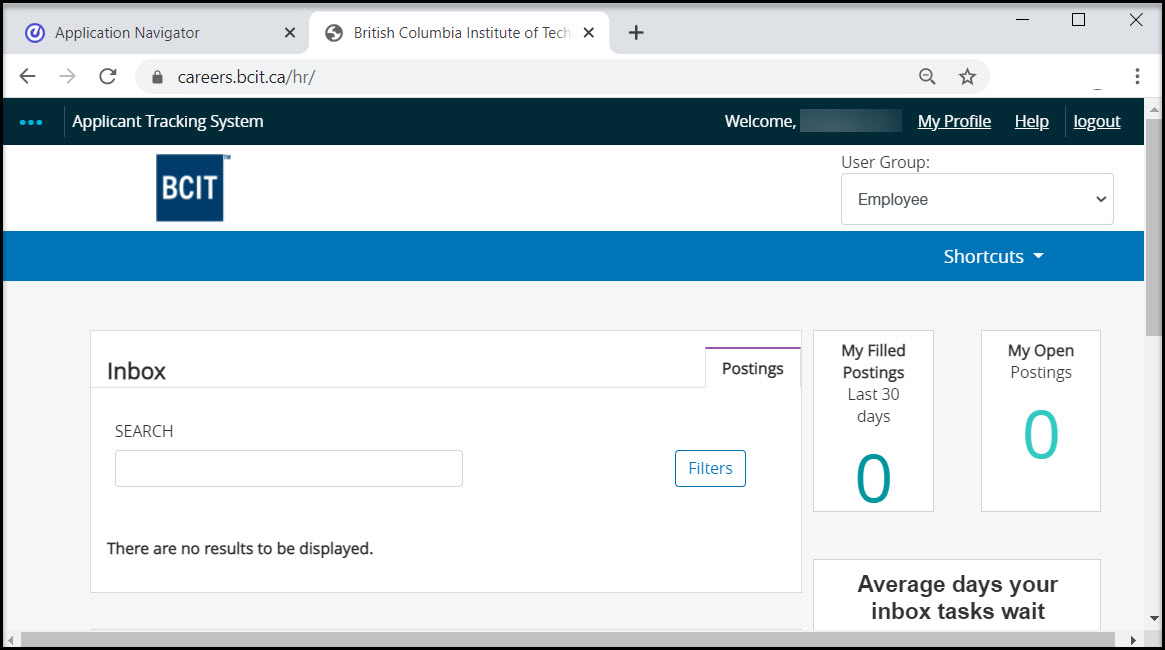Bookmark the page with the star icon

click(966, 76)
